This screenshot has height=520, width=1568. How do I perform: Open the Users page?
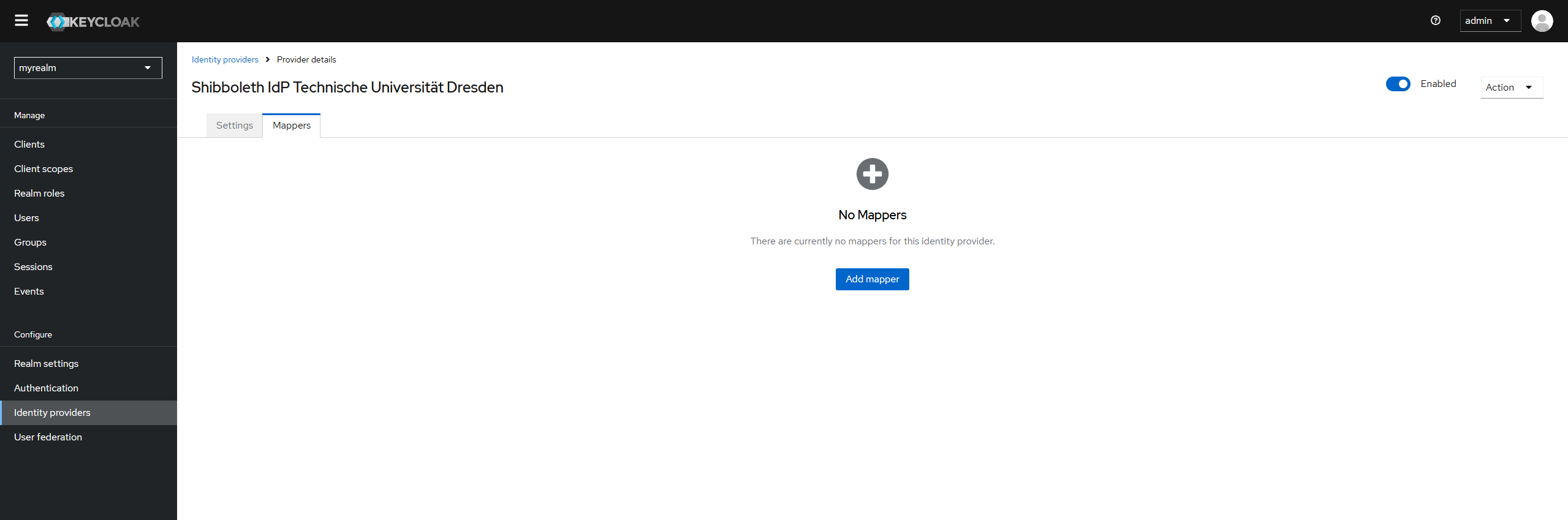[x=26, y=218]
